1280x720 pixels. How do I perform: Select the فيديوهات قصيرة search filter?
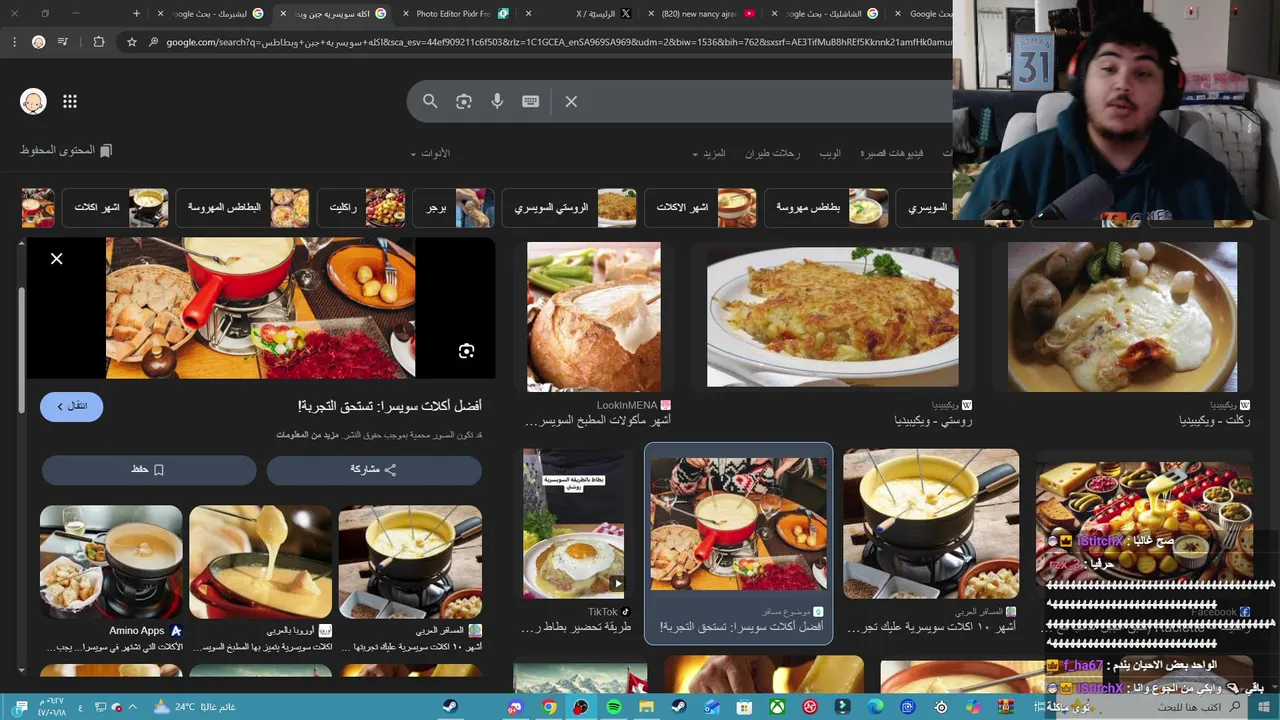tap(892, 153)
